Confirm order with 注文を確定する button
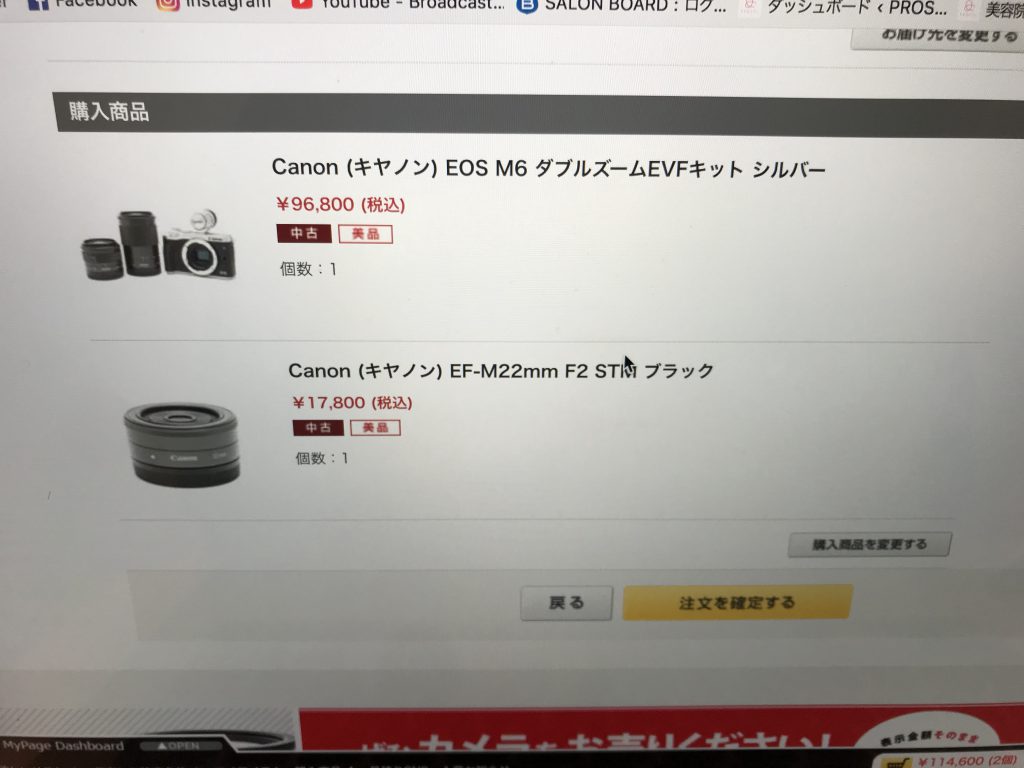This screenshot has height=768, width=1024. (x=737, y=602)
